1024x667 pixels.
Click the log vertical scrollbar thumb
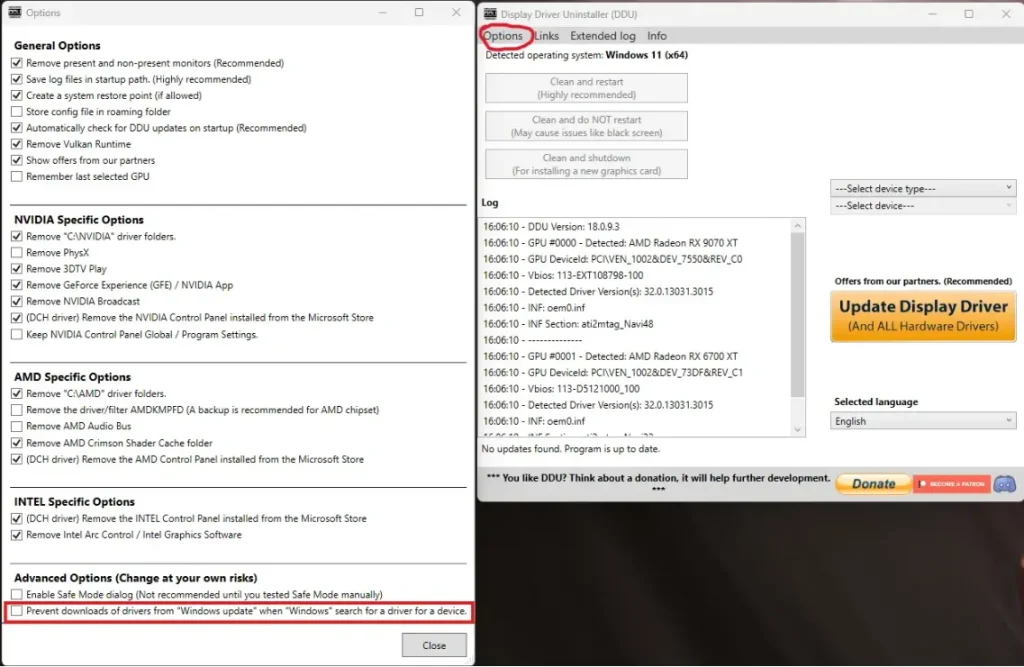click(x=797, y=314)
